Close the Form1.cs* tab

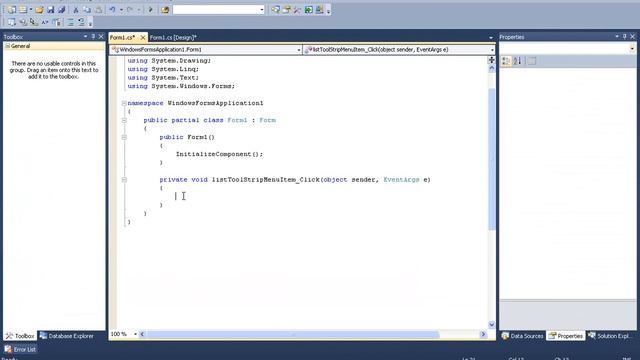tap(142, 37)
